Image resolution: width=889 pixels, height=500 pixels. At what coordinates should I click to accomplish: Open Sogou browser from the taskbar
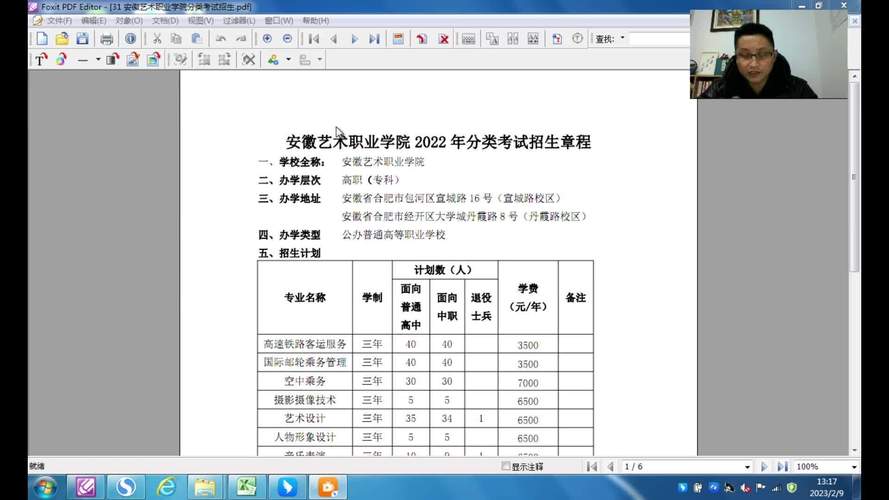click(x=126, y=487)
